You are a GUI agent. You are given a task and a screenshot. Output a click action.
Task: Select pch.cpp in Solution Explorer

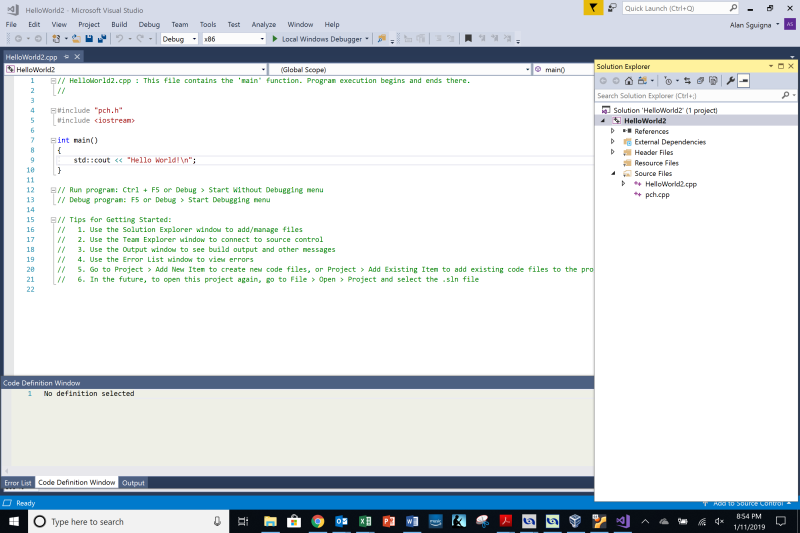pos(657,194)
